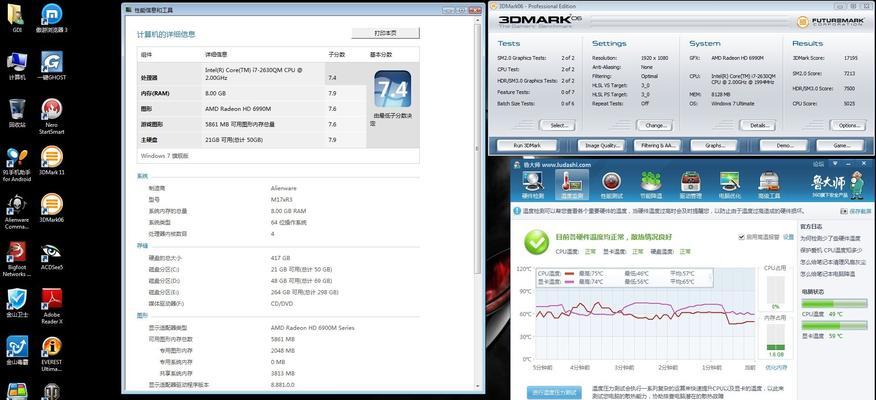
Task: Click the temperature history chart
Action: tap(644, 314)
